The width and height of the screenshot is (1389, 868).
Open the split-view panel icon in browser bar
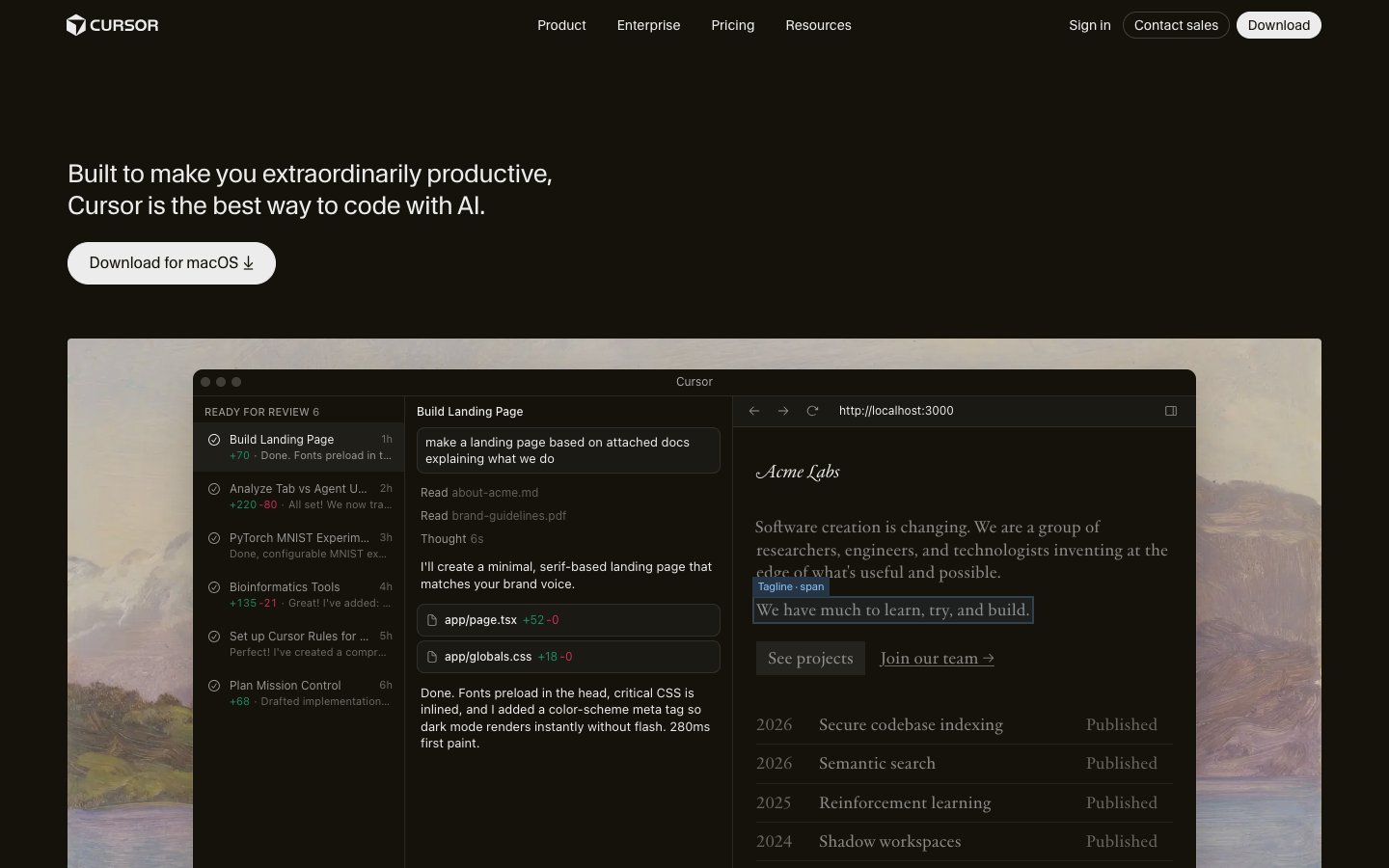click(1171, 411)
